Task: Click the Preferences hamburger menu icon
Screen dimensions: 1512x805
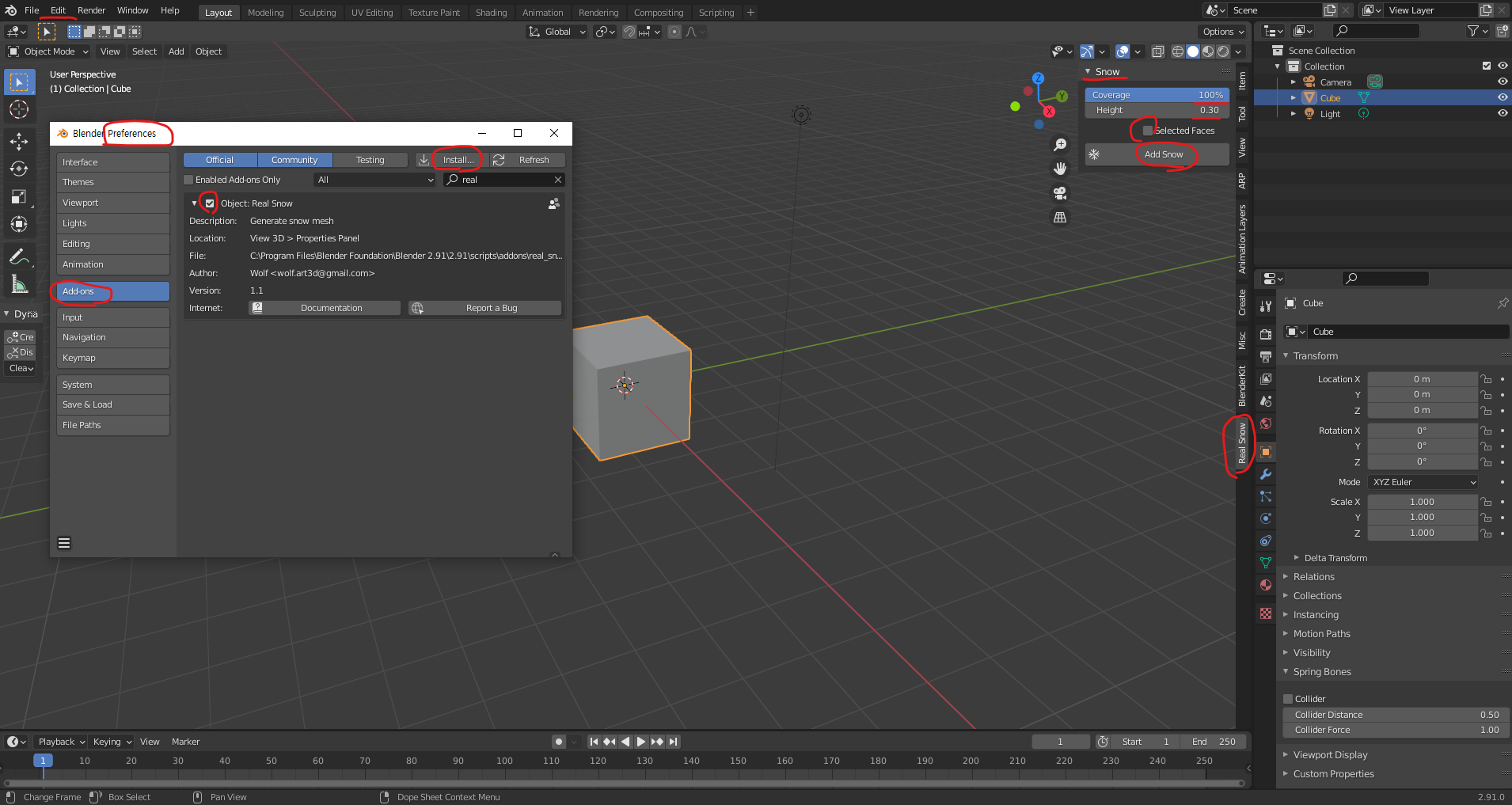Action: coord(65,543)
